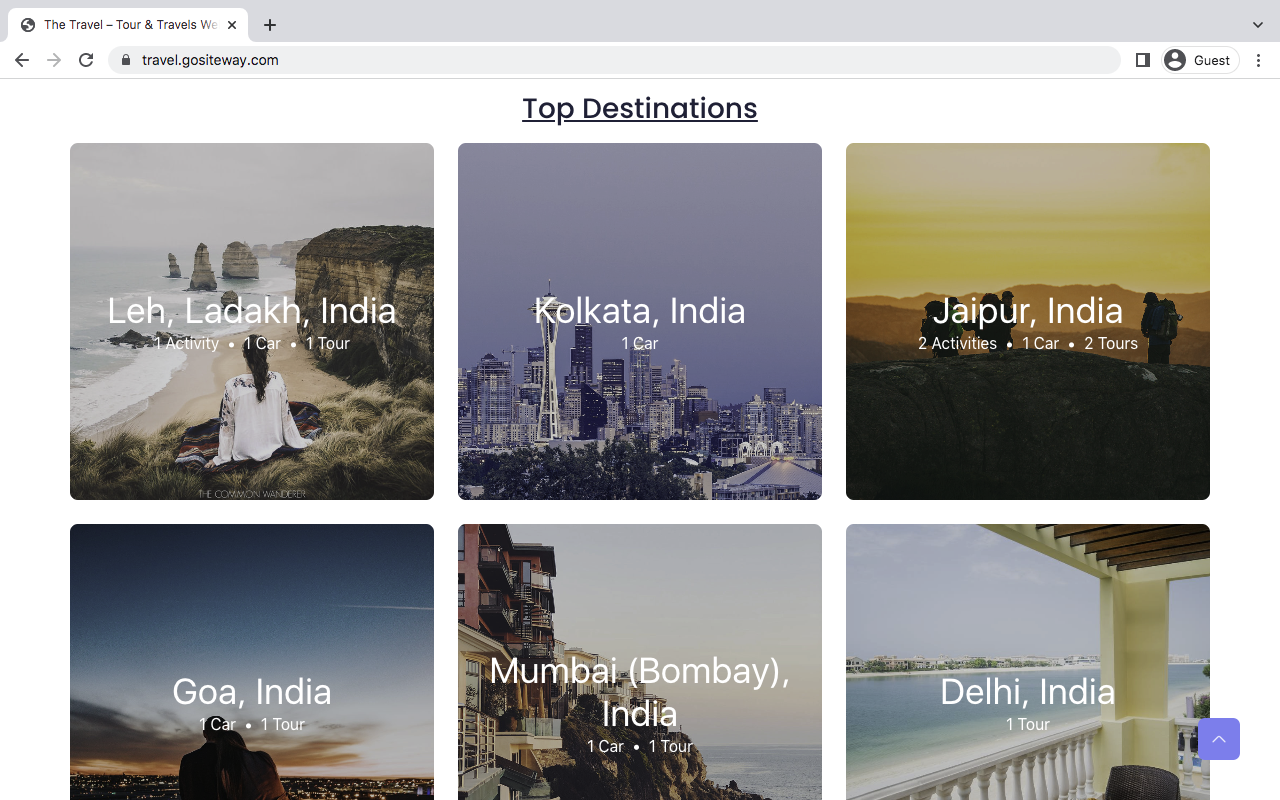1280x800 pixels.
Task: Click the Top Destinations heading
Action: [x=640, y=108]
